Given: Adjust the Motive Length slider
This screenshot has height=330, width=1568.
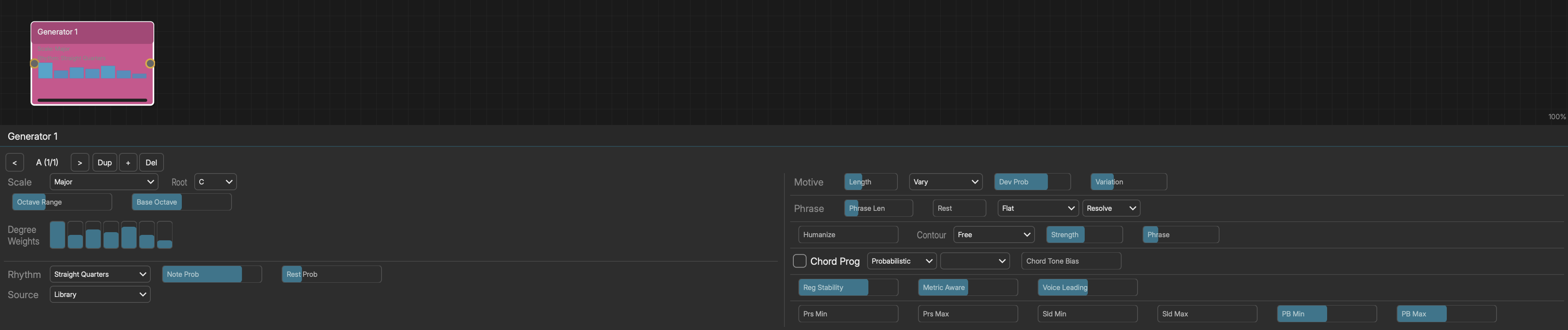Looking at the screenshot, I should (871, 182).
